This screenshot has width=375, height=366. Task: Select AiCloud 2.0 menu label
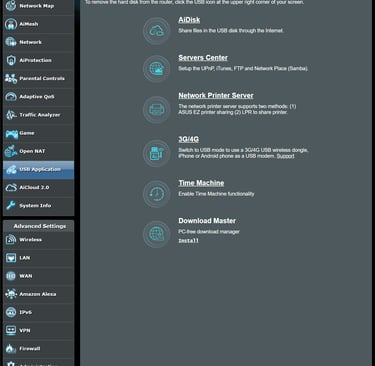[x=34, y=187]
